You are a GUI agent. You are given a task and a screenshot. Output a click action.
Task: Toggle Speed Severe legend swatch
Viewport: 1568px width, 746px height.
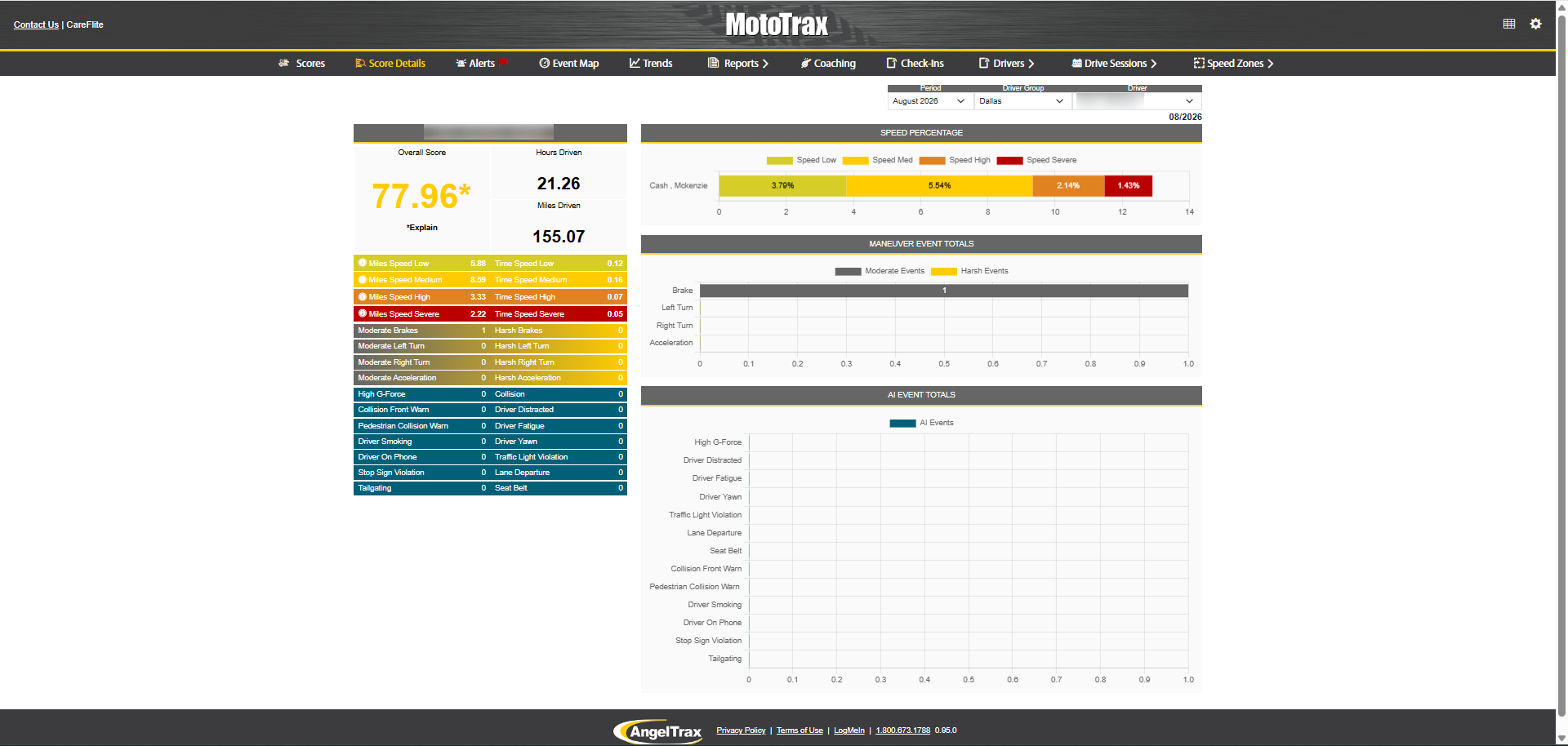(1009, 161)
